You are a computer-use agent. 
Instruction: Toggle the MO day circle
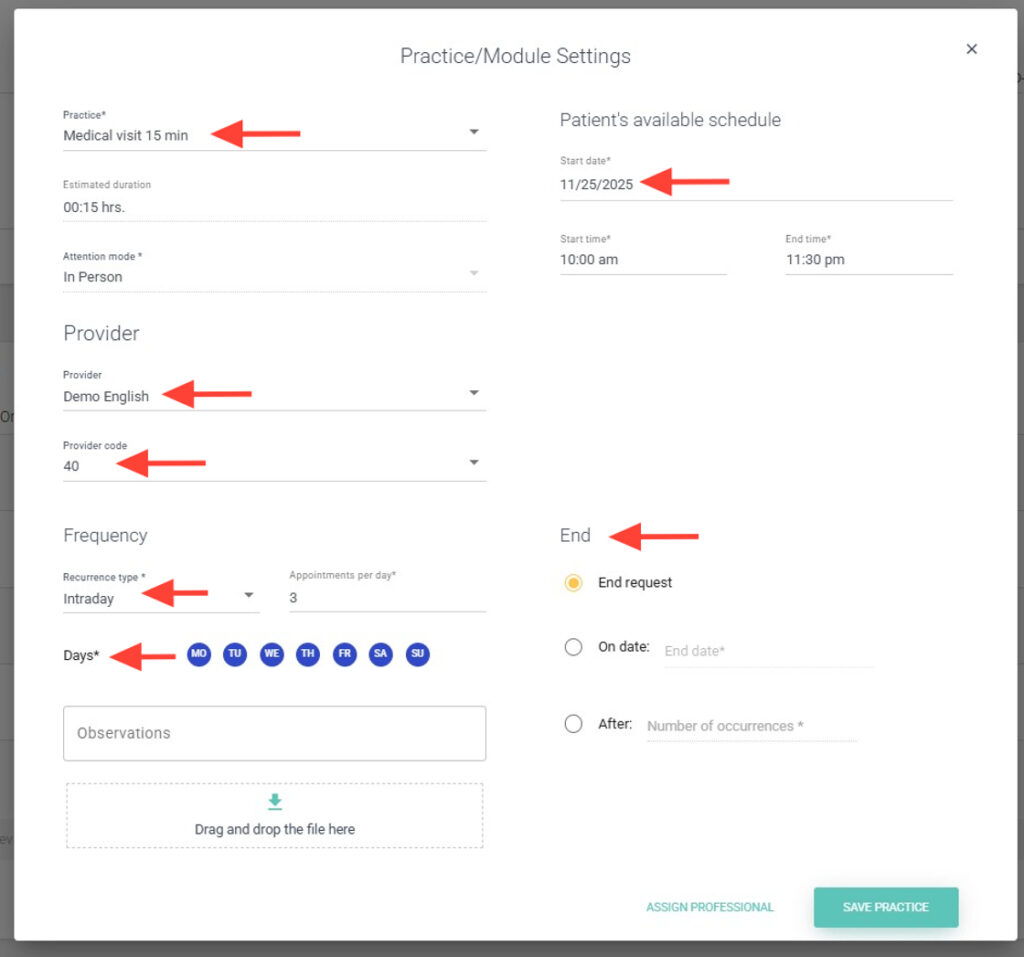(x=199, y=654)
